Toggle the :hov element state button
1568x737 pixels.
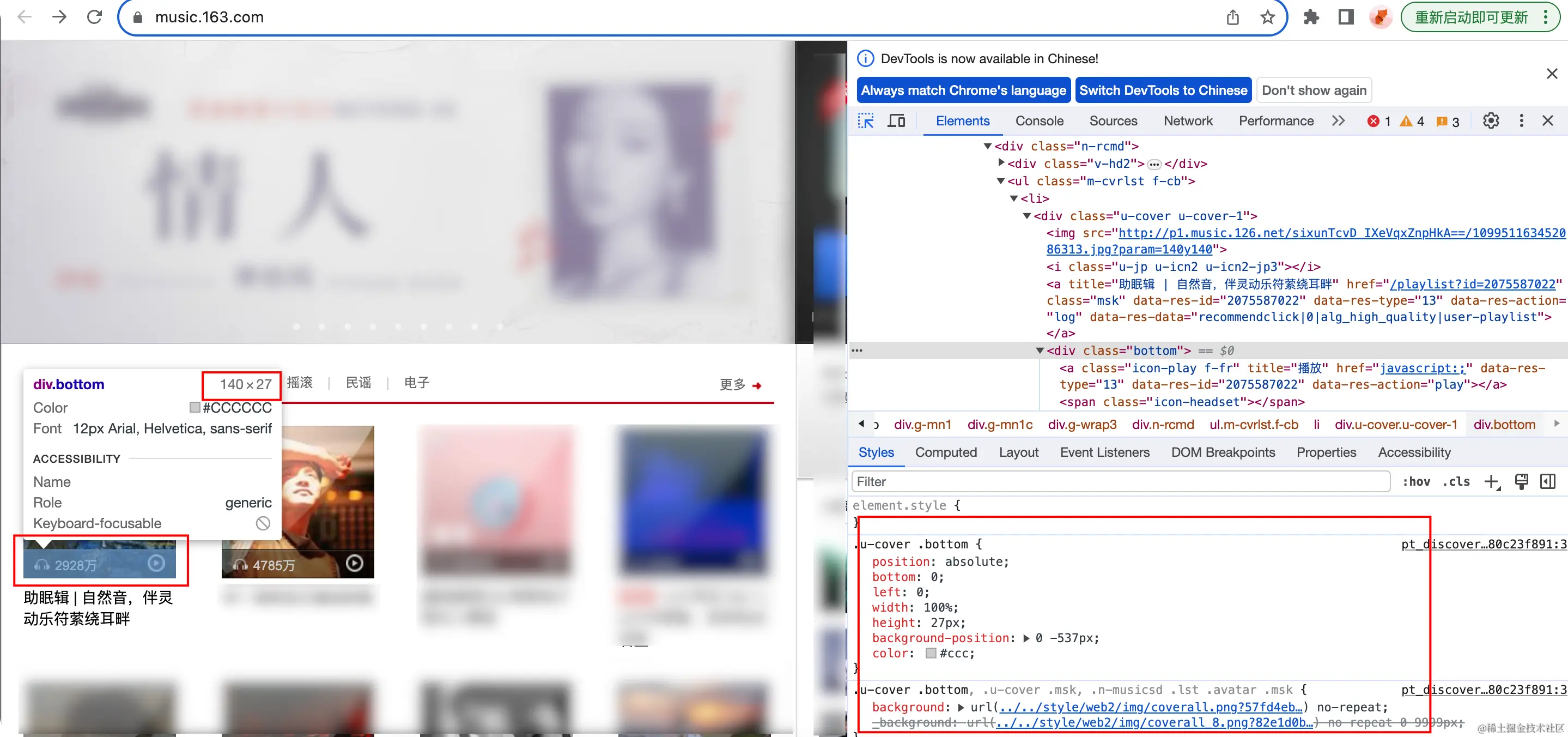(1415, 481)
